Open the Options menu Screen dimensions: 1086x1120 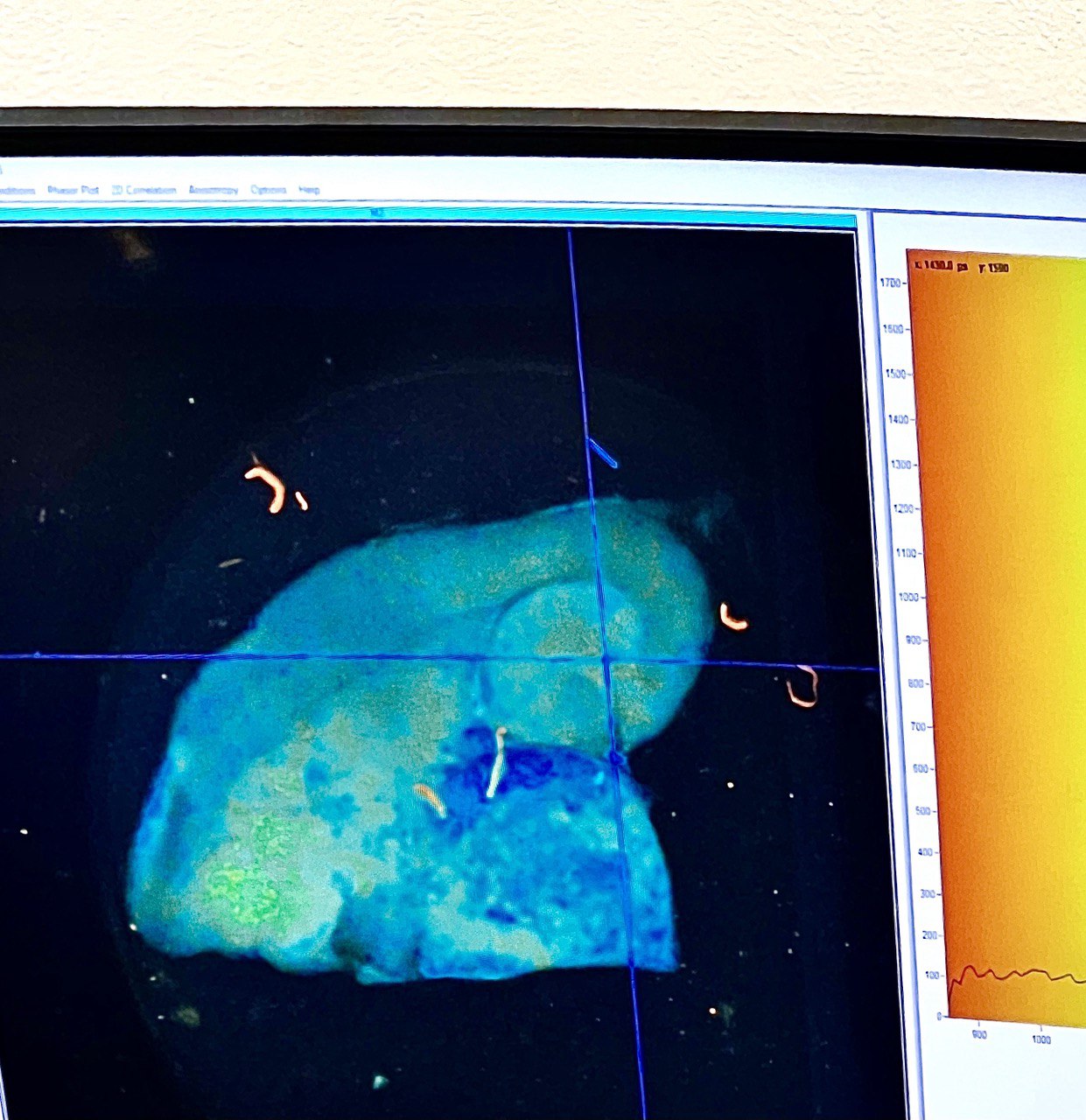(x=268, y=190)
